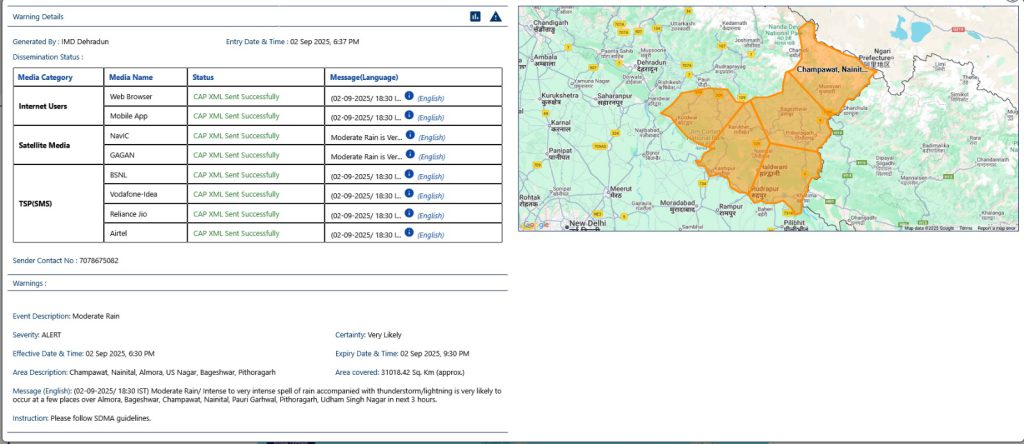Show message info for Mobile App row
The height and width of the screenshot is (444, 1024).
409,115
